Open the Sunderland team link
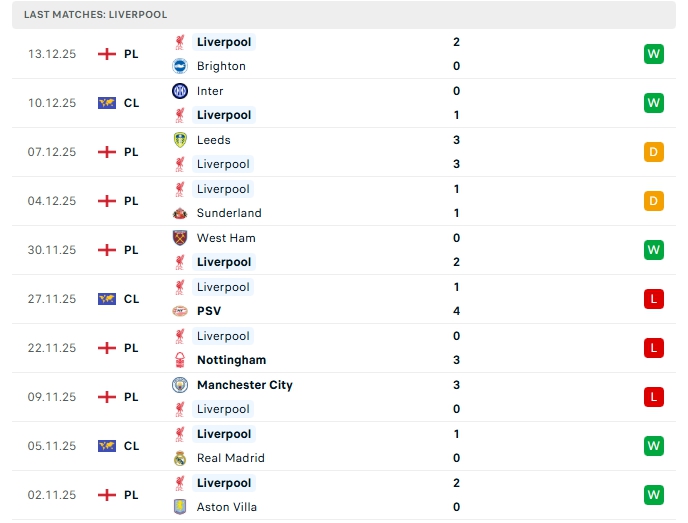This screenshot has height=523, width=688. click(229, 213)
